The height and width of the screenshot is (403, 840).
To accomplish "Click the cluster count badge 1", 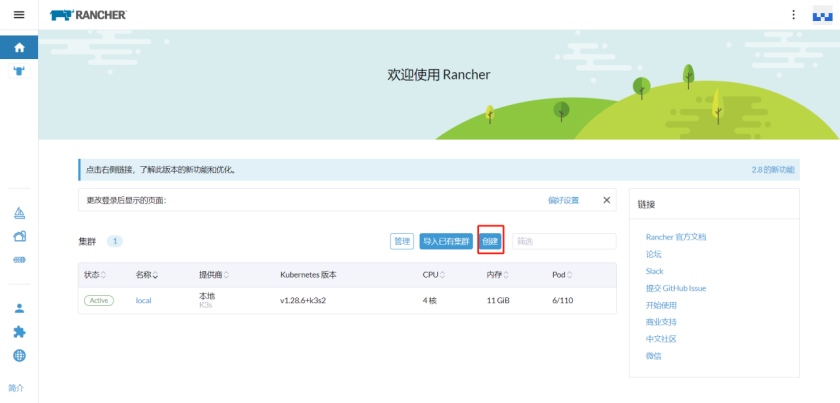I will click(x=115, y=242).
